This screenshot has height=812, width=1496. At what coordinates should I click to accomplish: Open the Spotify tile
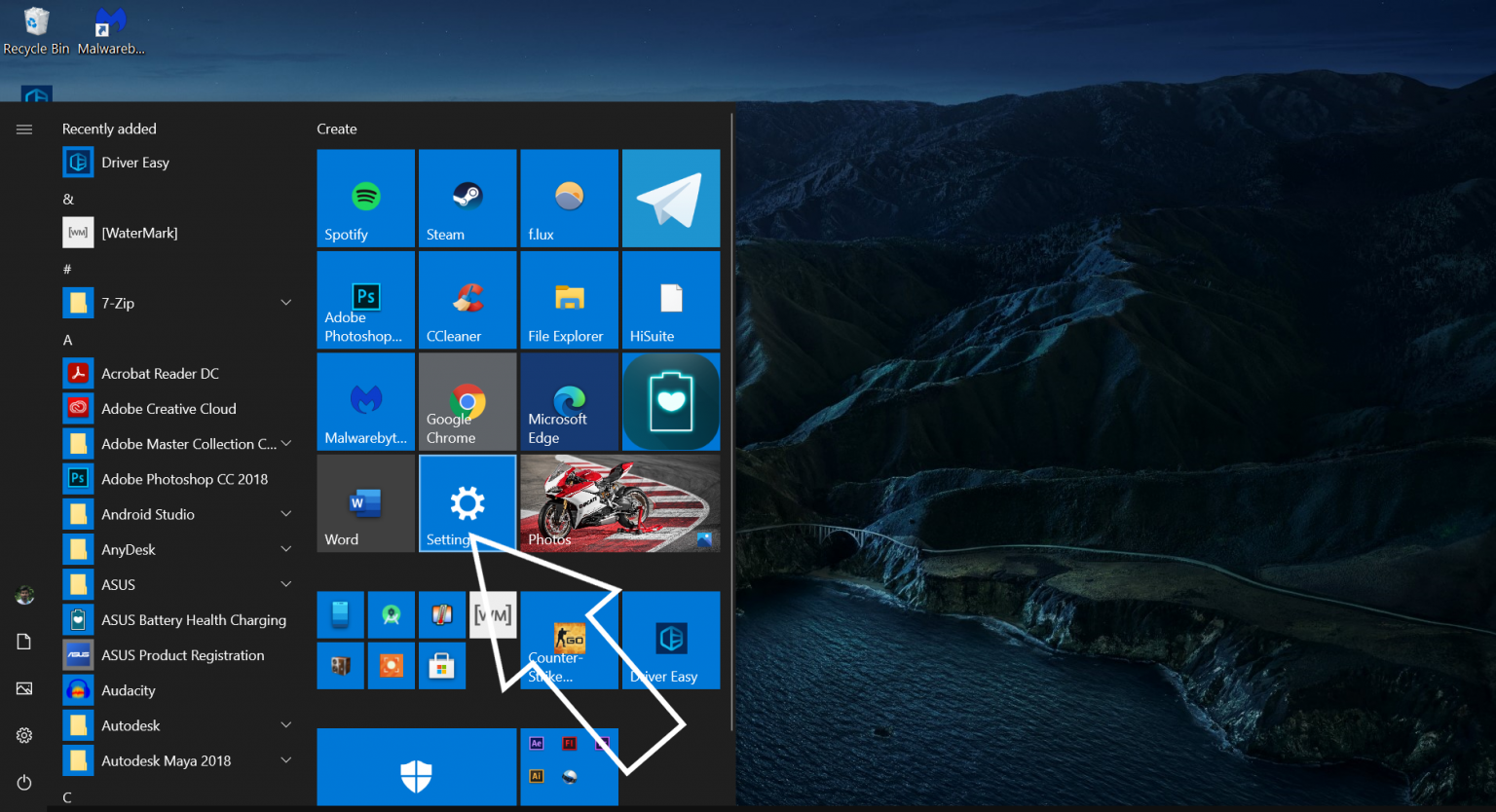point(365,198)
